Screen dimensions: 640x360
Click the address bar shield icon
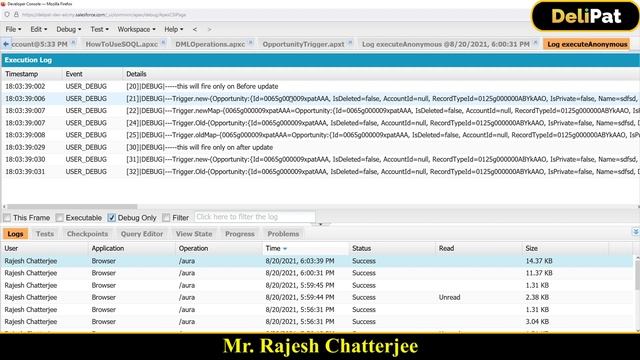(x=7, y=14)
